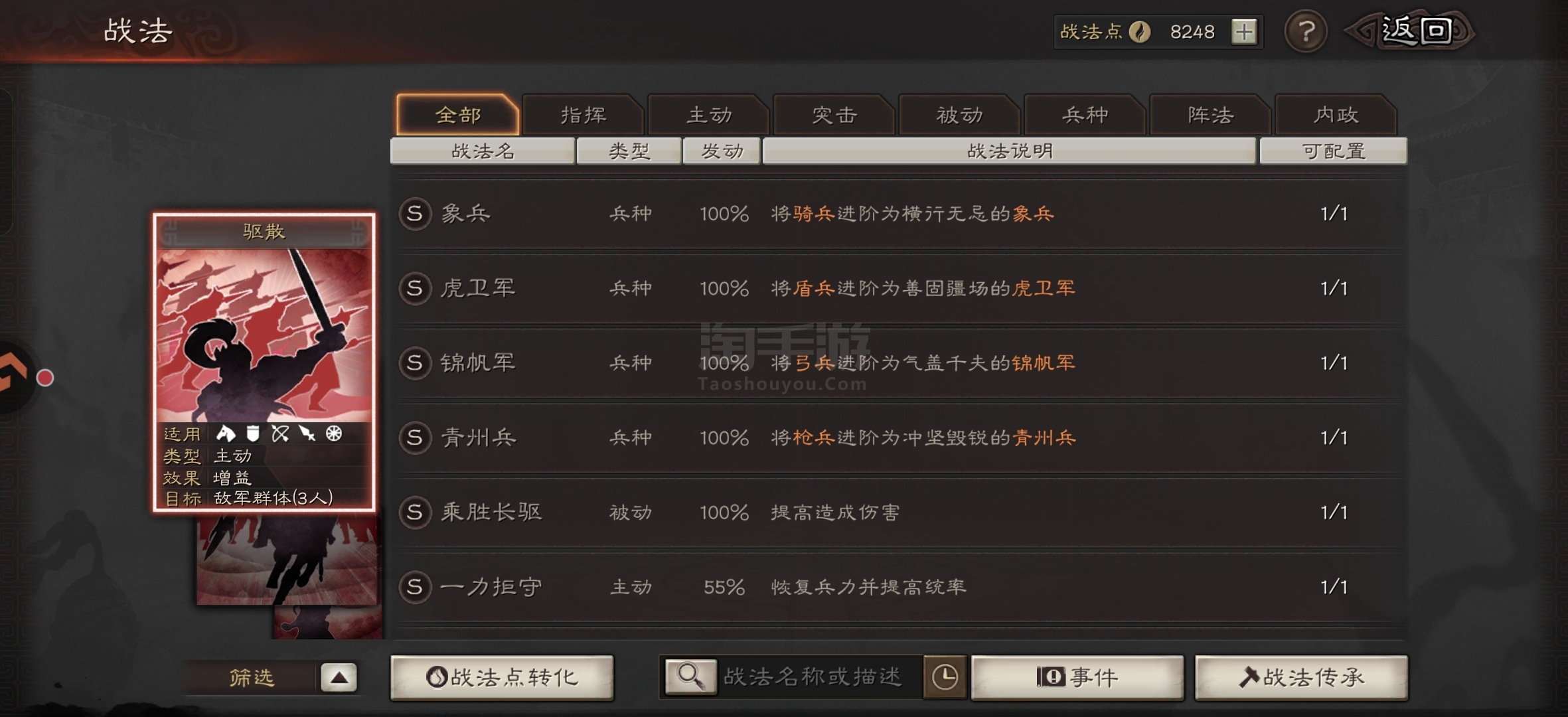
Task: Click the red dot on left edge
Action: [x=45, y=378]
